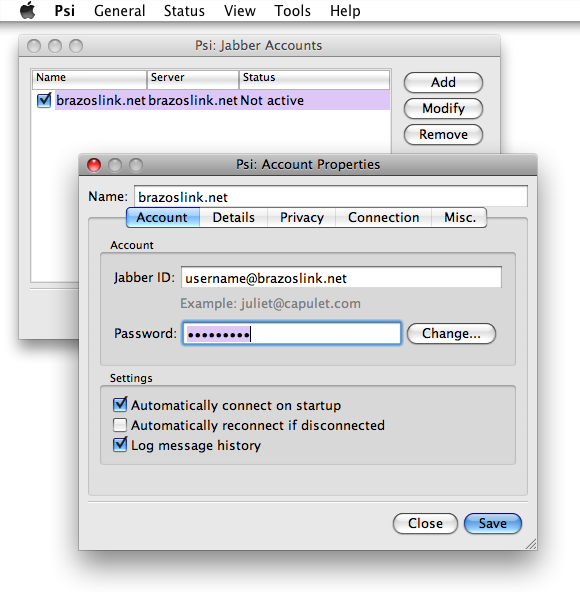This screenshot has height=592, width=580.
Task: Click the Jabber ID input field
Action: pyautogui.click(x=341, y=278)
